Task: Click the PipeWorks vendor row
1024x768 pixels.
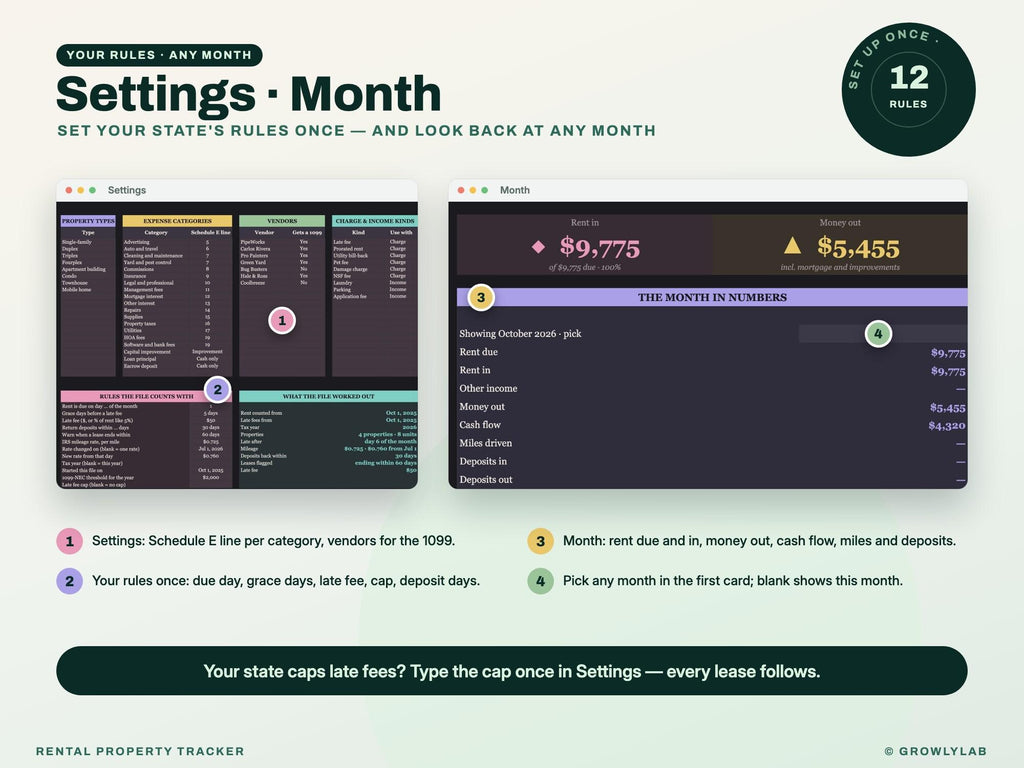Action: [x=253, y=242]
